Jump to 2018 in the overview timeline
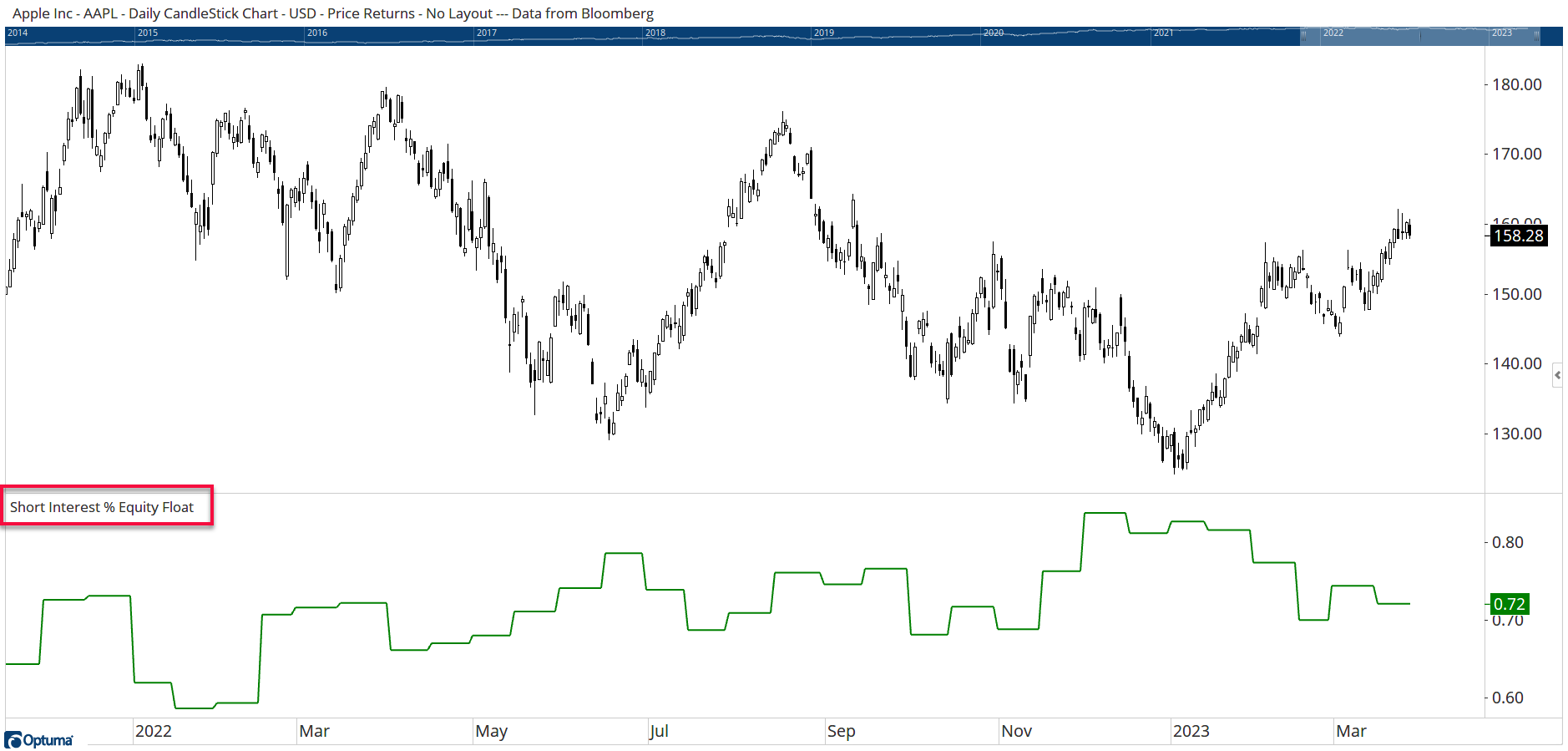This screenshot has height=751, width=1568. (655, 33)
